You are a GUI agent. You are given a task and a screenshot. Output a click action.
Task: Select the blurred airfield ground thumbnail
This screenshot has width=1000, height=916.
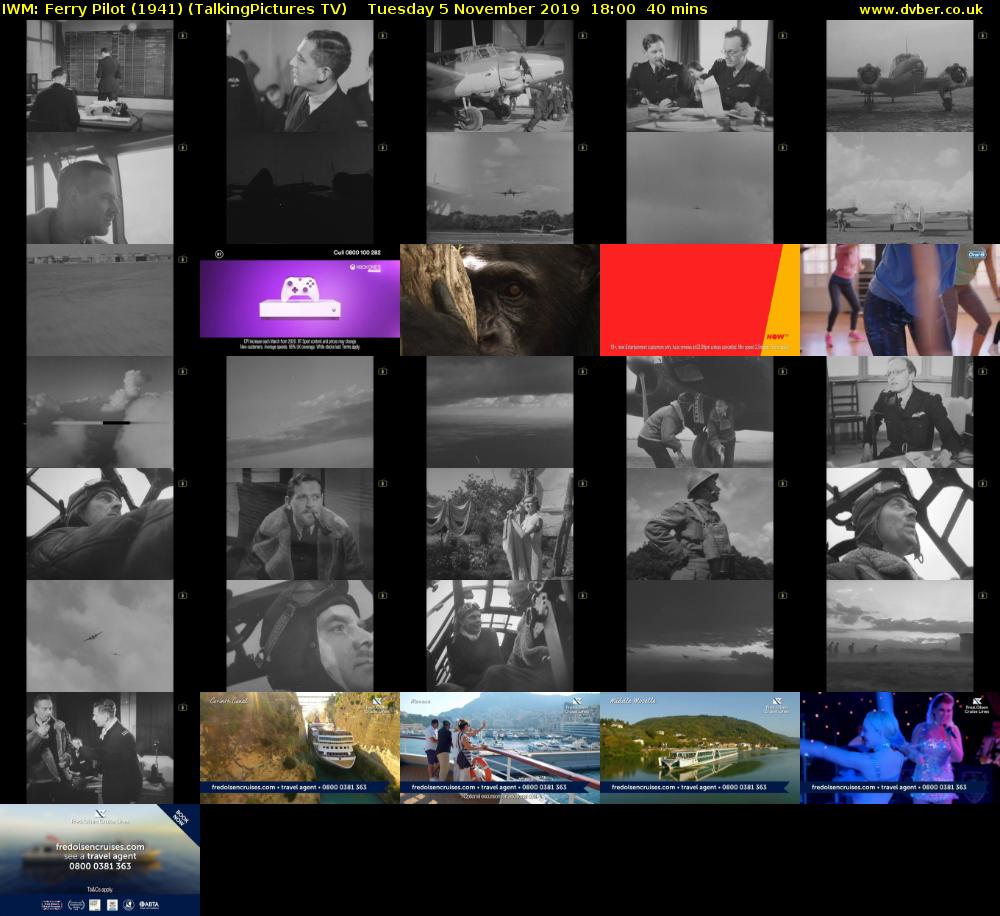click(99, 300)
